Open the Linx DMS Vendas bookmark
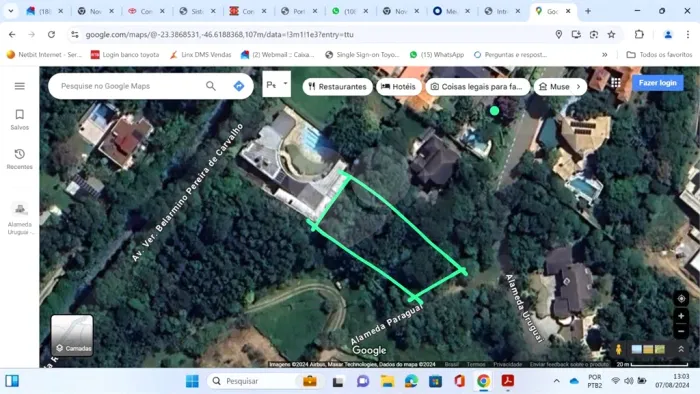 200,54
